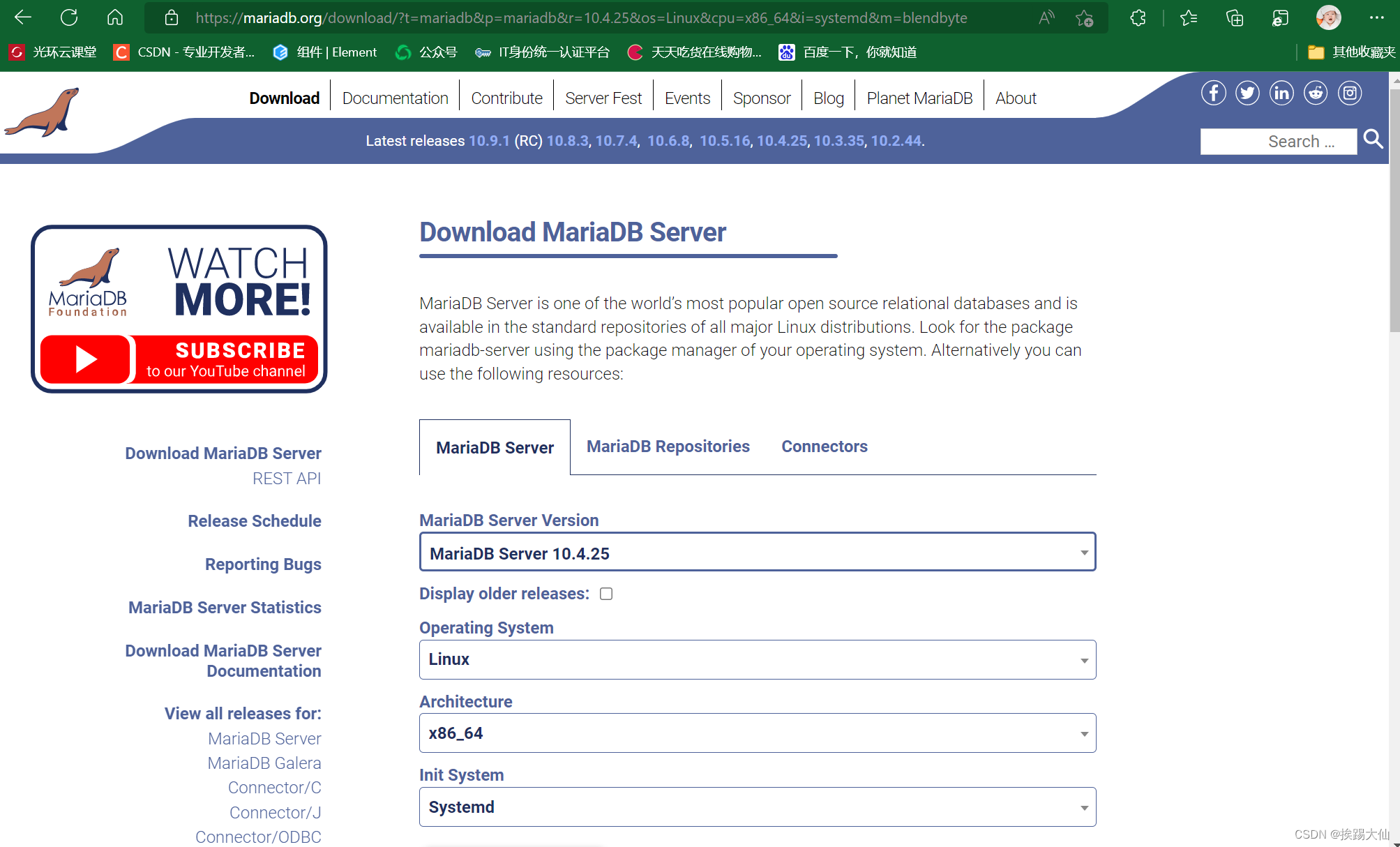This screenshot has width=1400, height=847.
Task: Click the search magnifier icon
Action: pyautogui.click(x=1373, y=140)
